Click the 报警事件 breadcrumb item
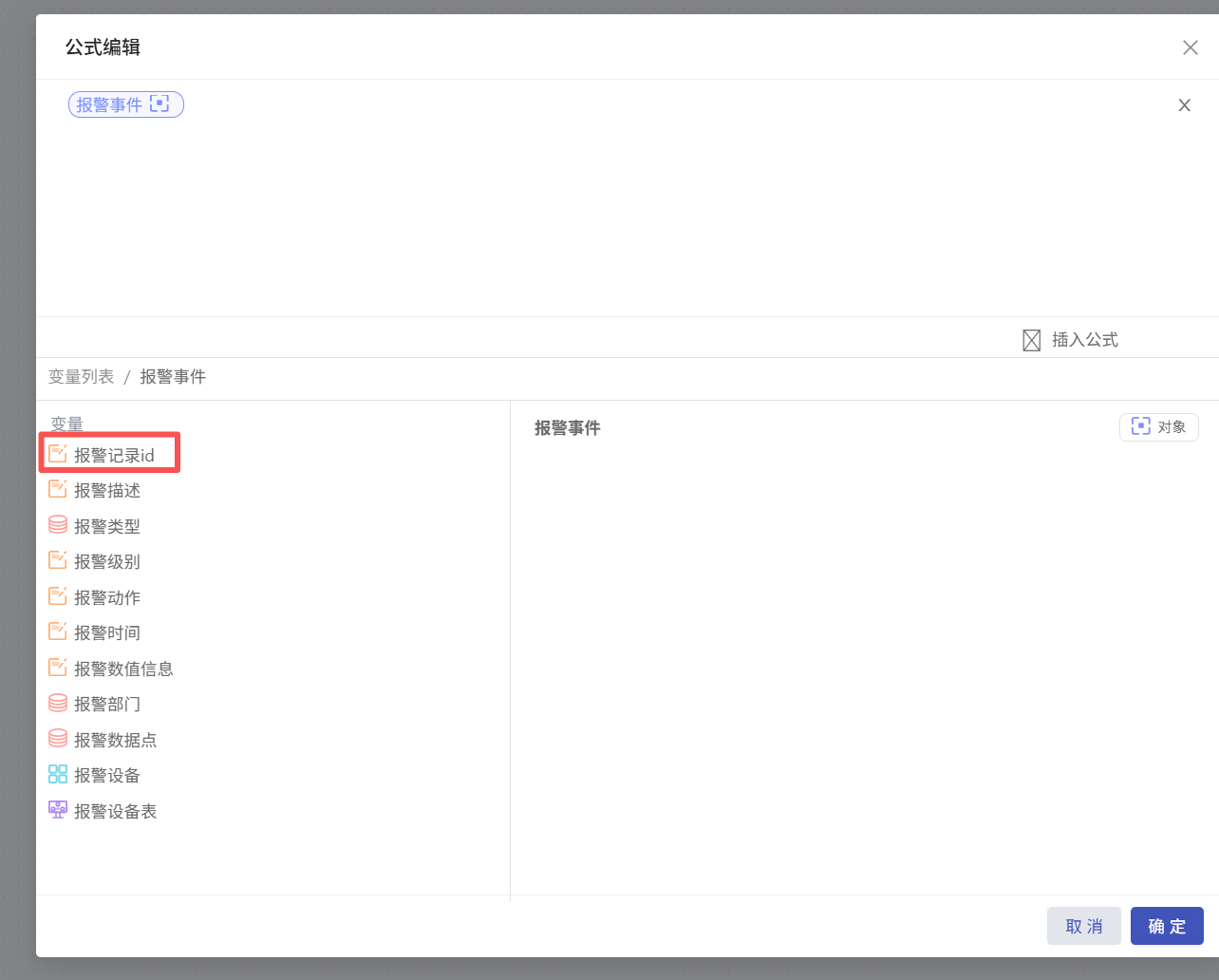 [173, 377]
